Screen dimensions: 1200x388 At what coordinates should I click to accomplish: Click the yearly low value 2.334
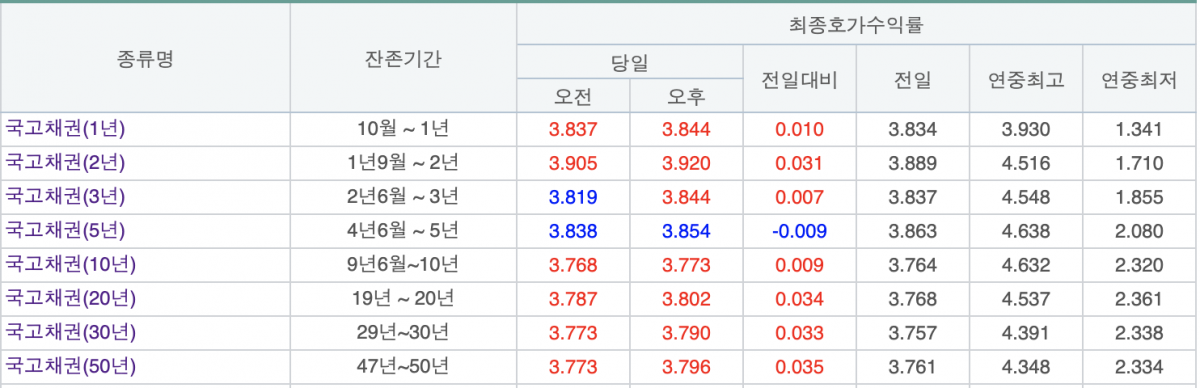(1139, 366)
